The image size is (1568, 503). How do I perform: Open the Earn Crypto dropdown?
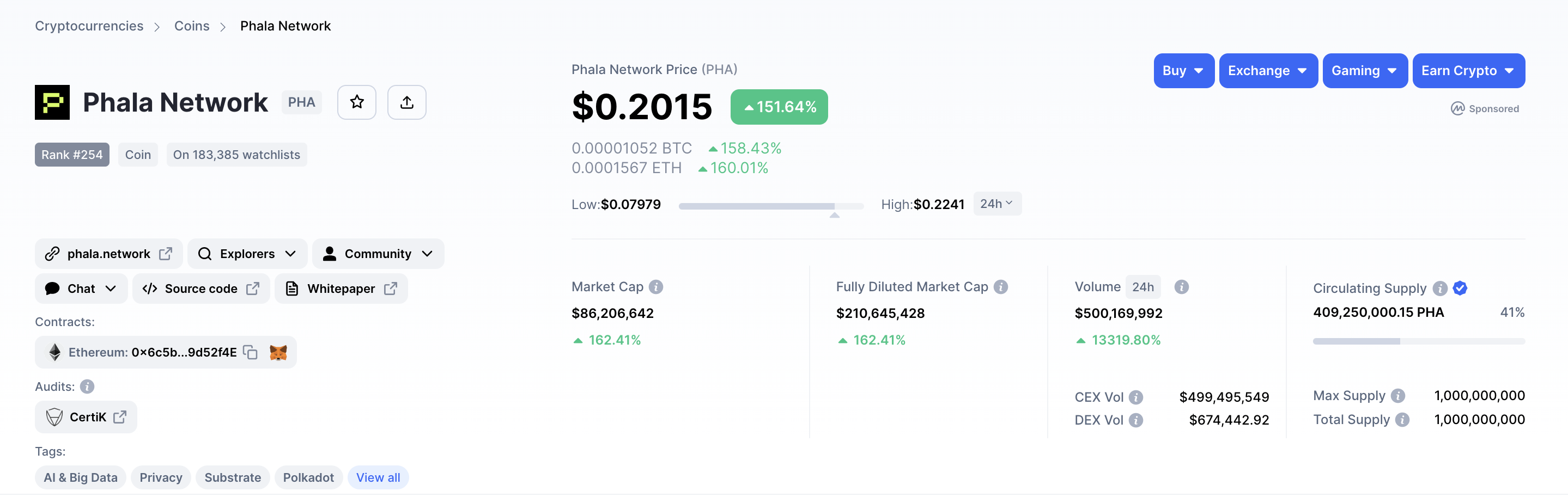[x=1469, y=71]
